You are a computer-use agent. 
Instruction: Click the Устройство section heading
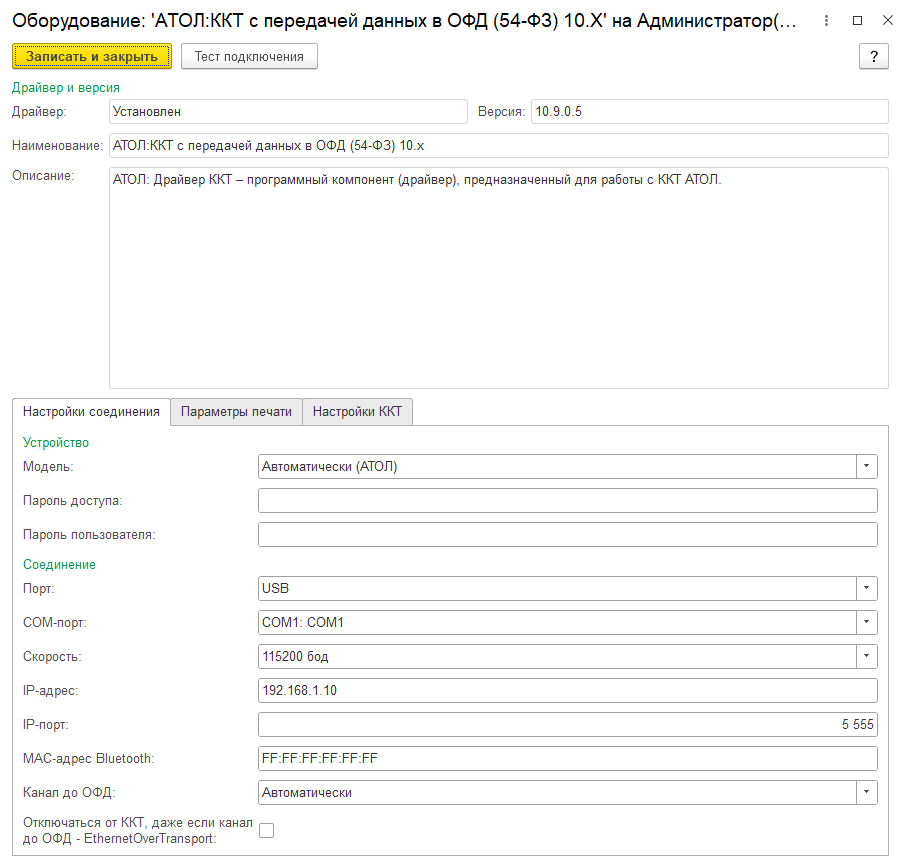click(x=56, y=443)
